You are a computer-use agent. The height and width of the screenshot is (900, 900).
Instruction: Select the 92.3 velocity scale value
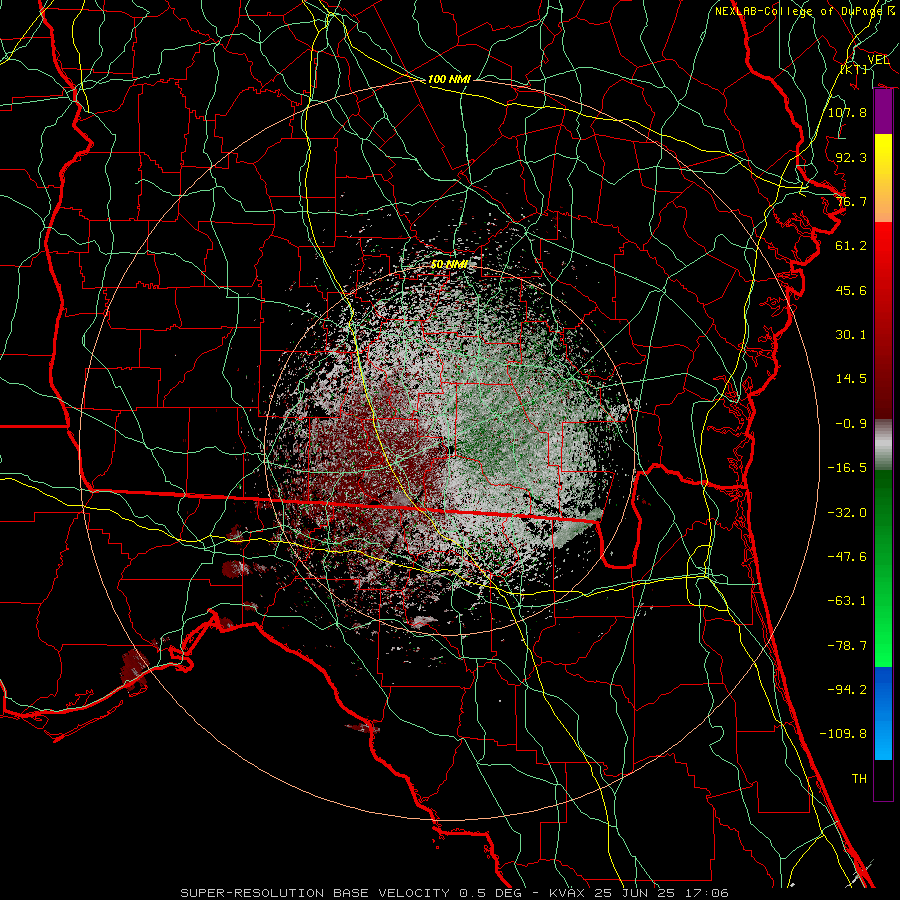coord(851,157)
